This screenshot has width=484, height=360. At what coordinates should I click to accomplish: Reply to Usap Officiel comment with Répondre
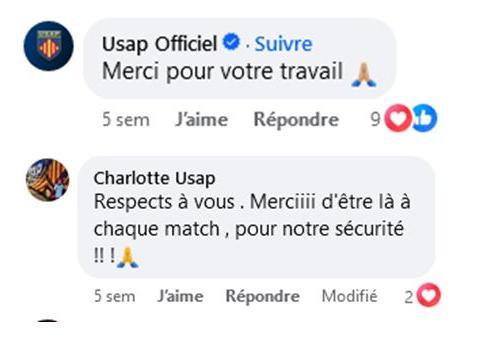coord(296,120)
